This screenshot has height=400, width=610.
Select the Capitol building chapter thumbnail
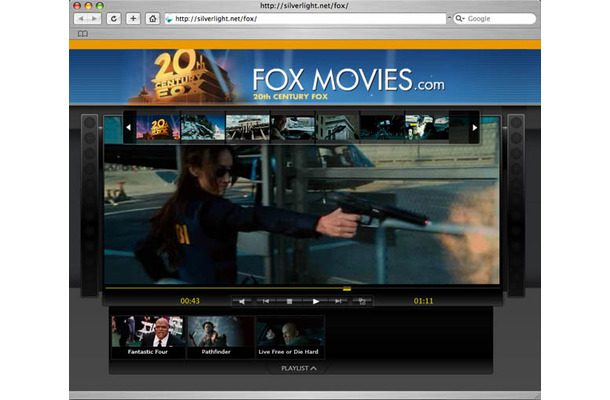click(x=203, y=128)
